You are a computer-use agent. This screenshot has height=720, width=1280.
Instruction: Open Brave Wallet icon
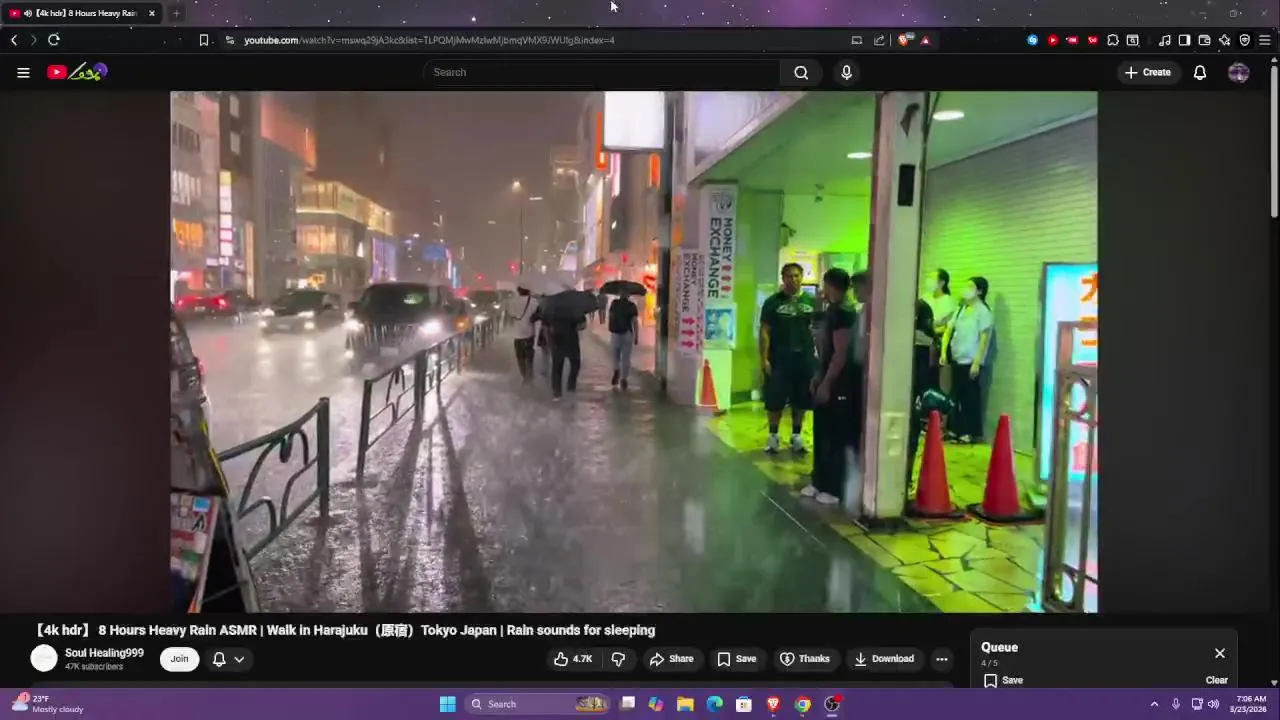point(1204,40)
